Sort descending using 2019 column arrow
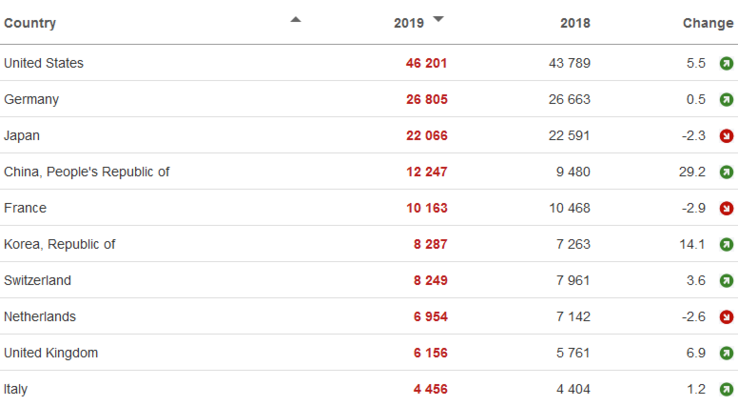738x406 pixels. coord(438,19)
